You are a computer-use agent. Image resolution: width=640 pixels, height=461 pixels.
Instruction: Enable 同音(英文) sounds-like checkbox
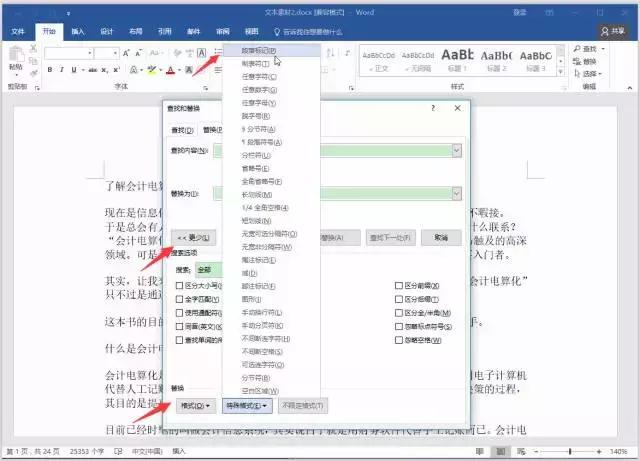179,326
